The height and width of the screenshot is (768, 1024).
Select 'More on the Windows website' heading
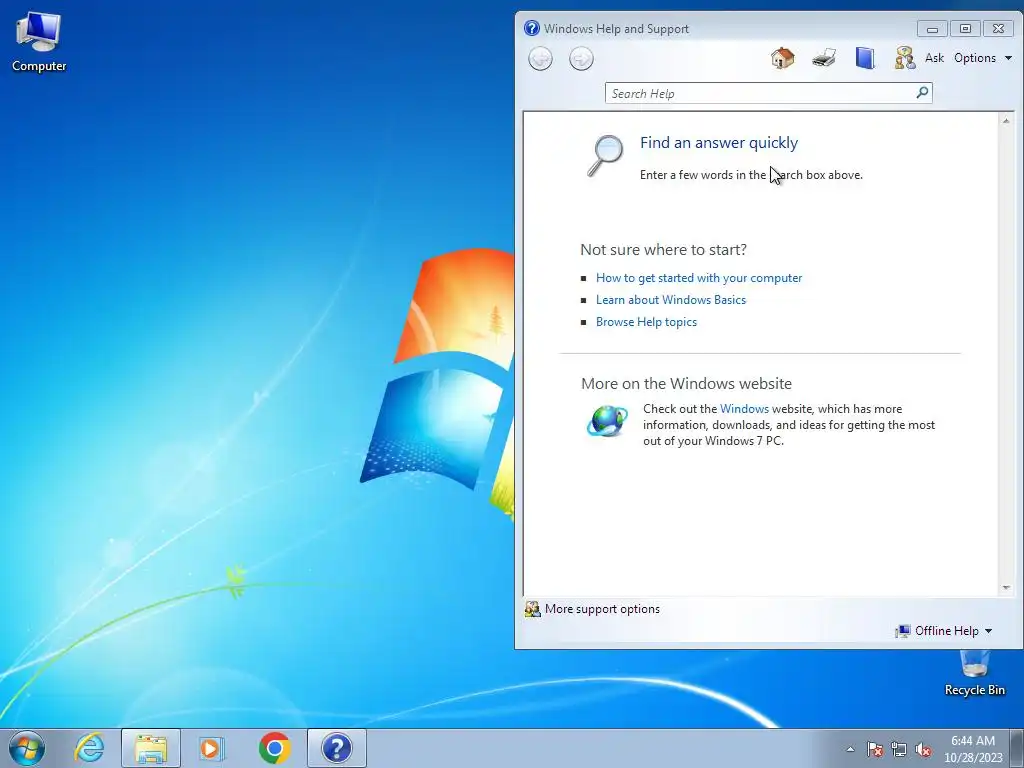[686, 383]
